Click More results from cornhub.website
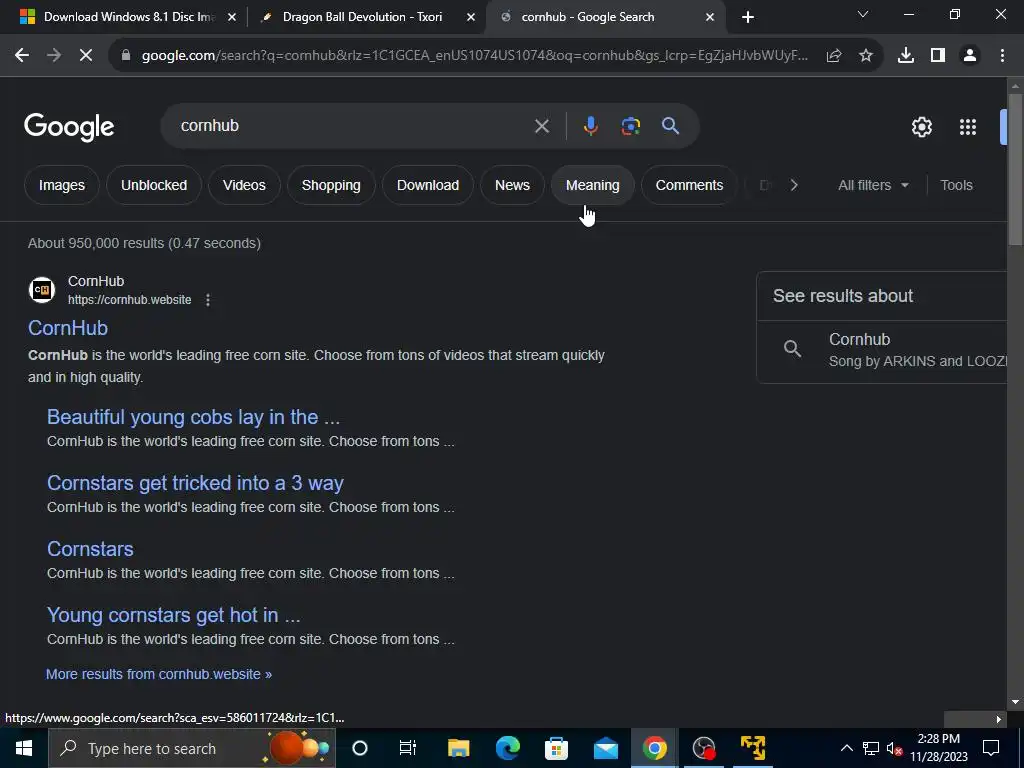Image resolution: width=1024 pixels, height=768 pixels. point(159,674)
